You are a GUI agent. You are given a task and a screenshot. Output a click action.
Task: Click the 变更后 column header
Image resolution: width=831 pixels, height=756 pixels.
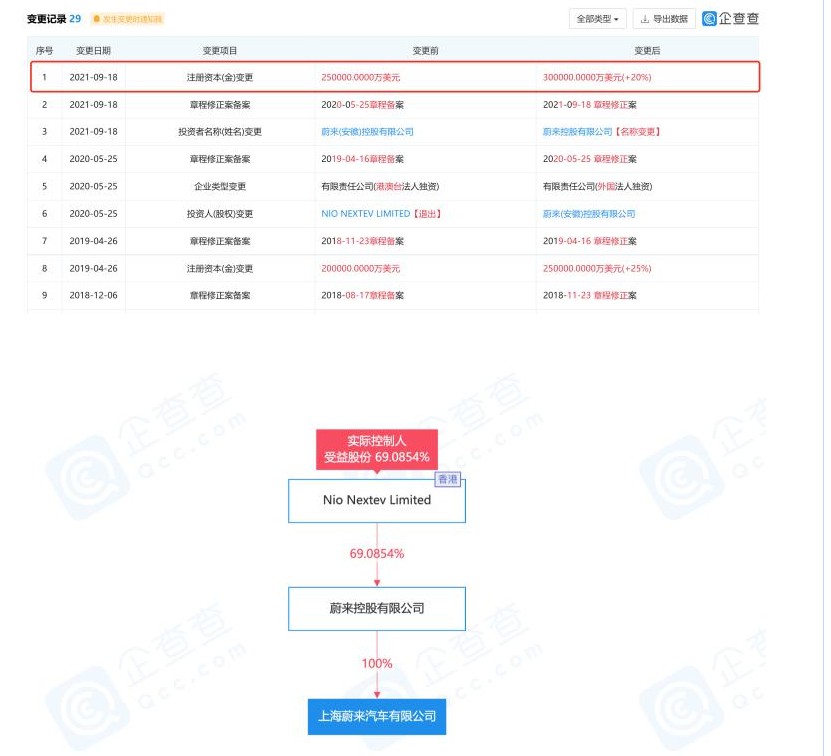647,50
